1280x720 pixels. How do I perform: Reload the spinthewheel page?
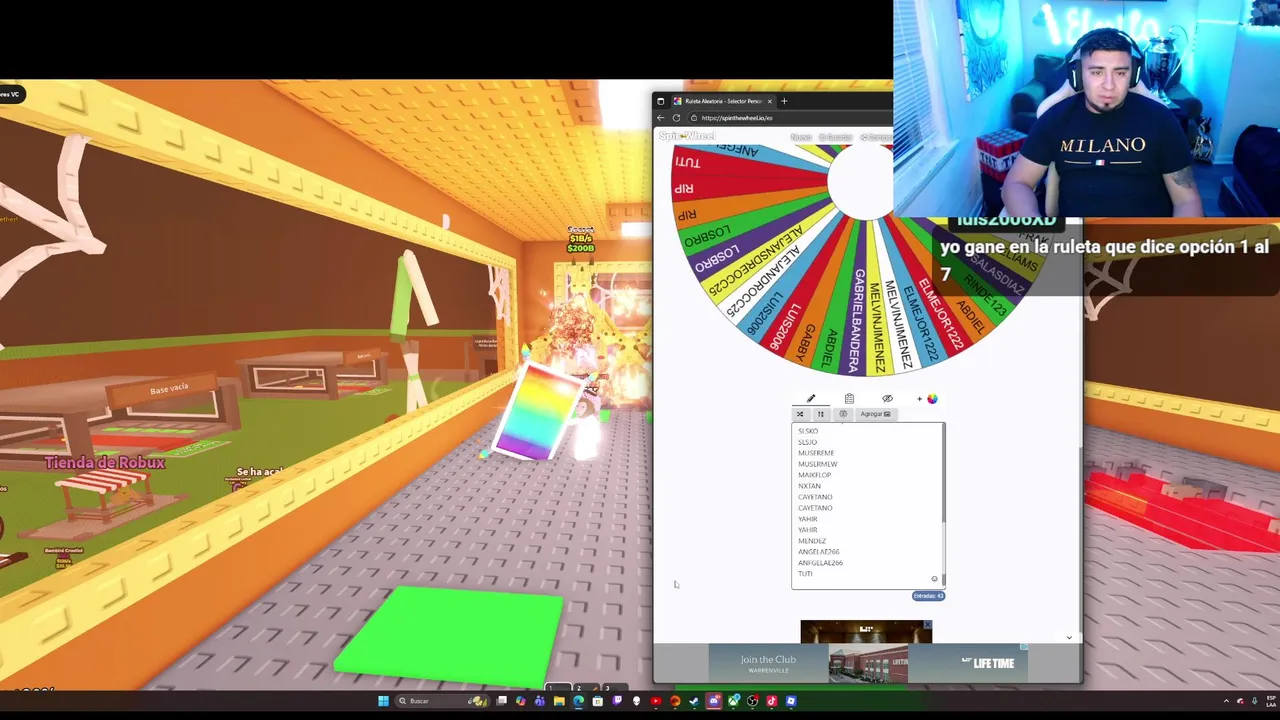tap(676, 118)
